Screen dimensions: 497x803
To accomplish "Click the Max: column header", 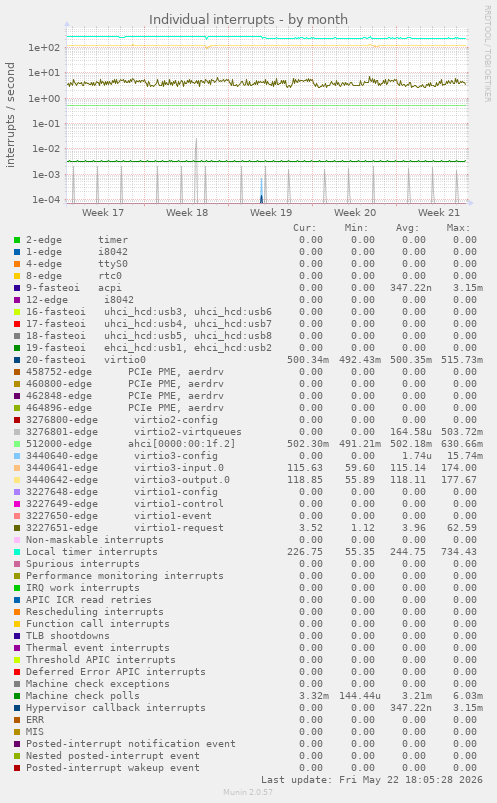I will click(459, 228).
